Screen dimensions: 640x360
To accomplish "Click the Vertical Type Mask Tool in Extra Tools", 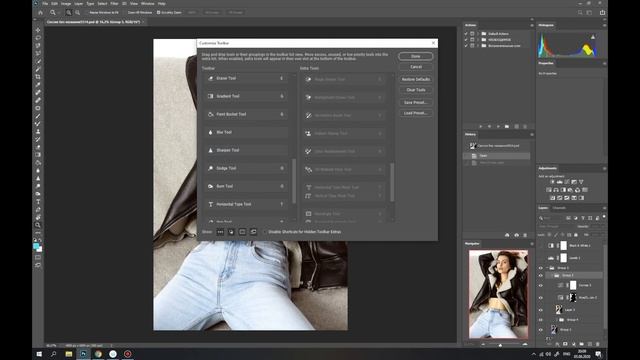I will click(x=344, y=196).
